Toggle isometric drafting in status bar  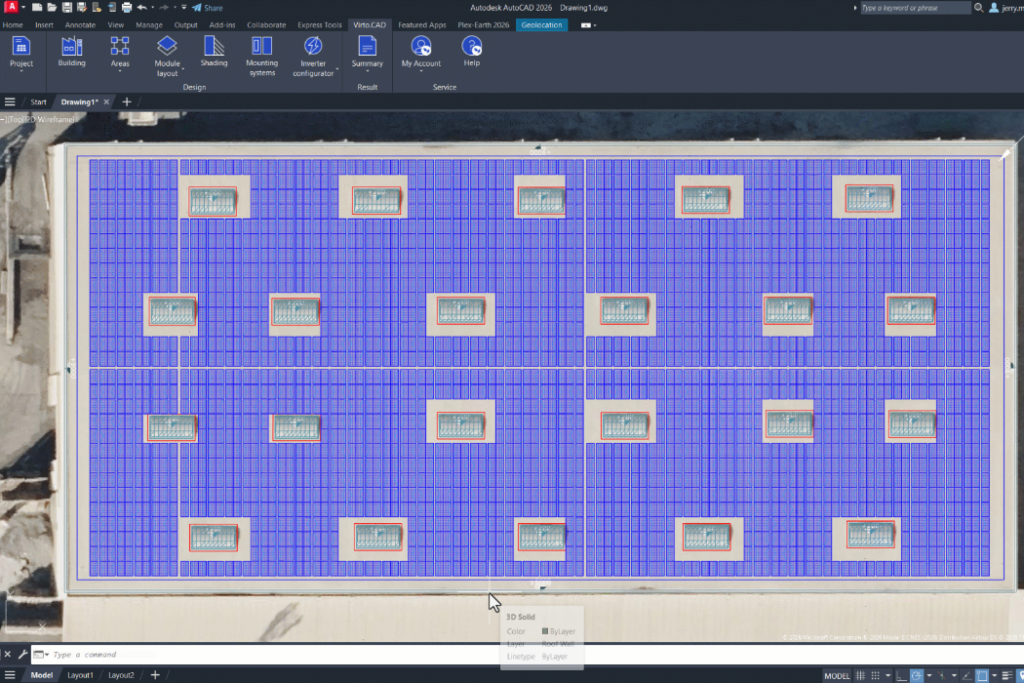click(x=941, y=675)
